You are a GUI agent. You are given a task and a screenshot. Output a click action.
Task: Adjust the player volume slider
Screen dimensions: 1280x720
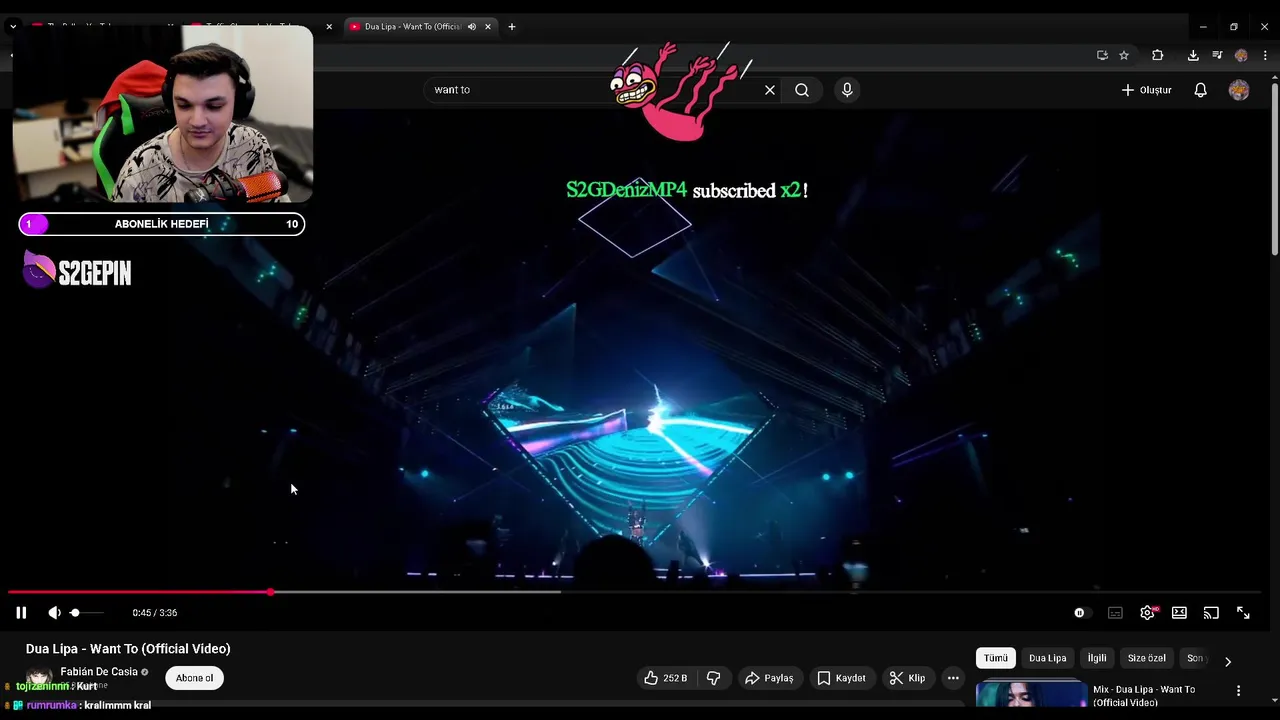coord(86,613)
